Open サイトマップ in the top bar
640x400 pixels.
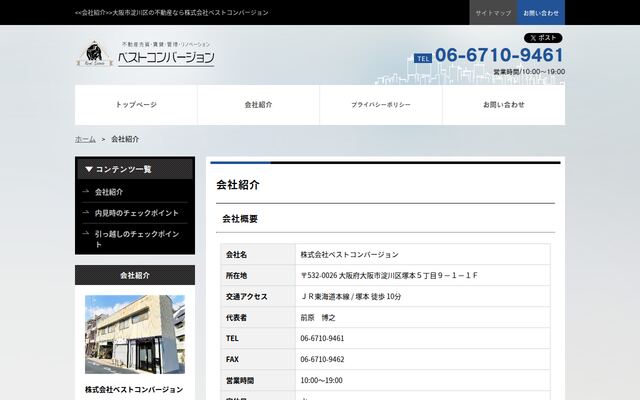pyautogui.click(x=493, y=13)
